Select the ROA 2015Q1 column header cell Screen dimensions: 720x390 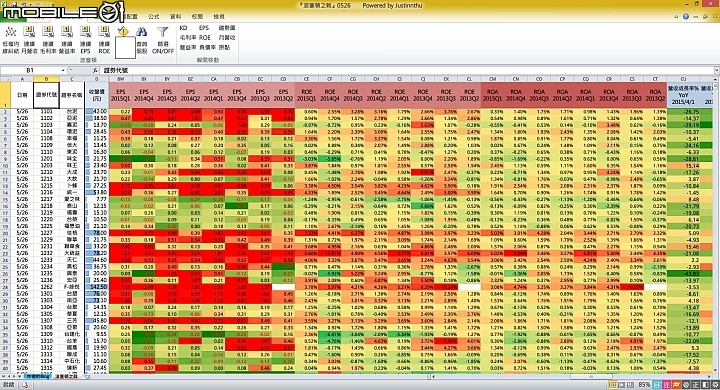click(x=492, y=95)
